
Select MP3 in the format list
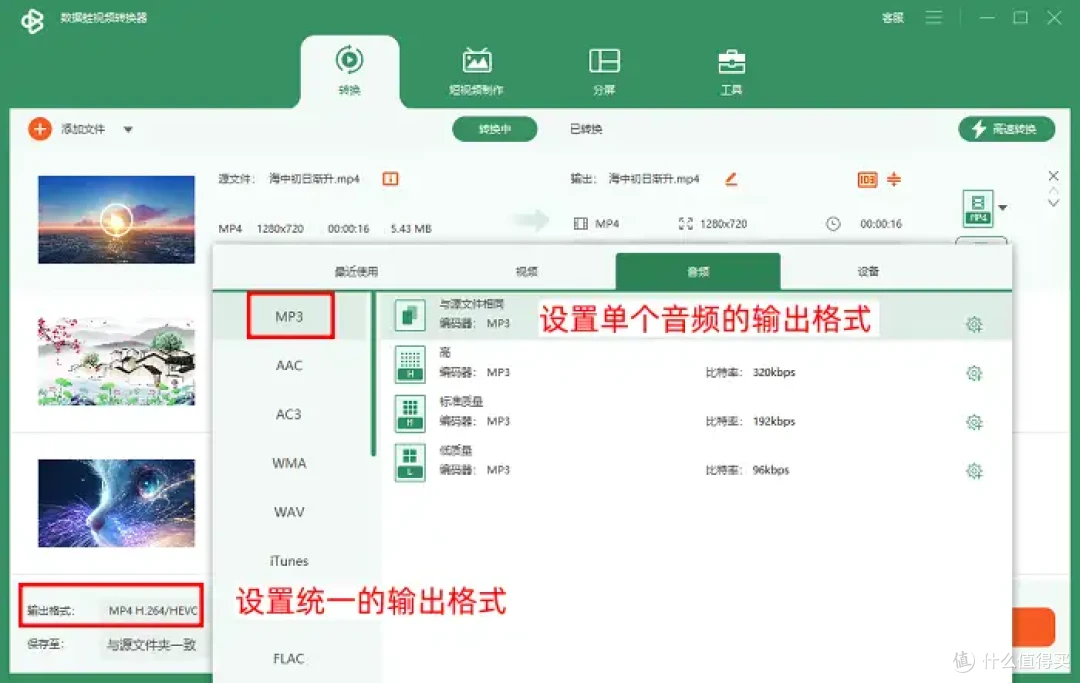click(289, 316)
